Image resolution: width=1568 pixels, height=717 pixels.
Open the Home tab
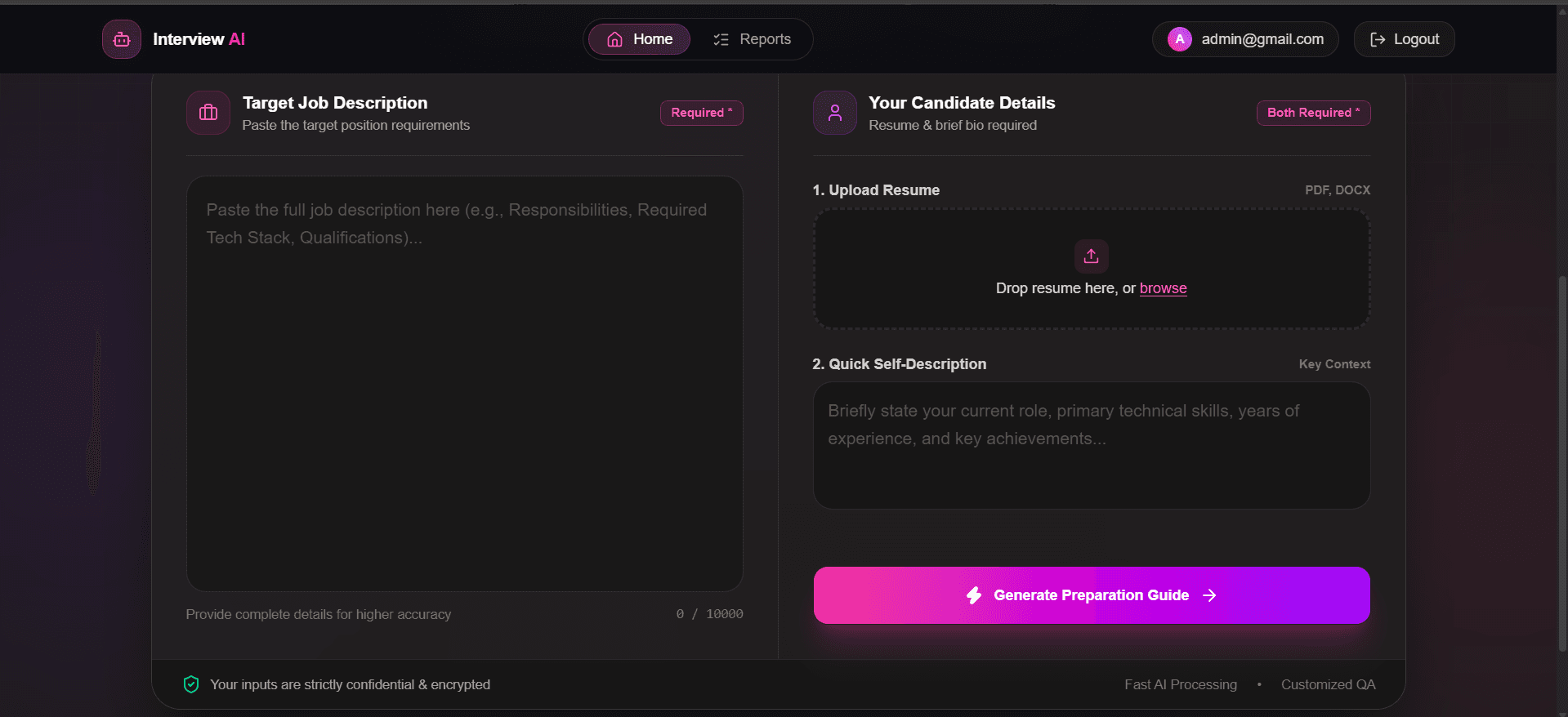639,39
